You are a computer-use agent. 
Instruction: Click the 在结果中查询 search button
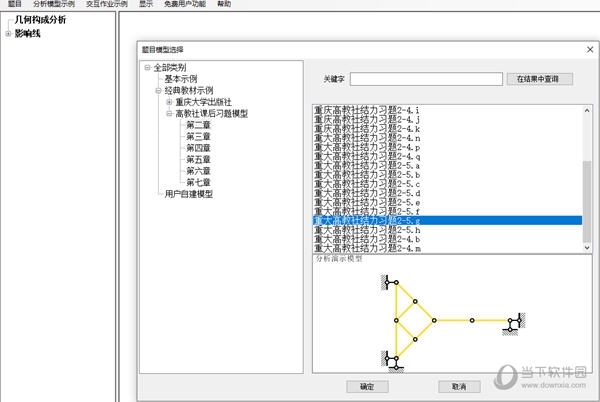tap(544, 78)
